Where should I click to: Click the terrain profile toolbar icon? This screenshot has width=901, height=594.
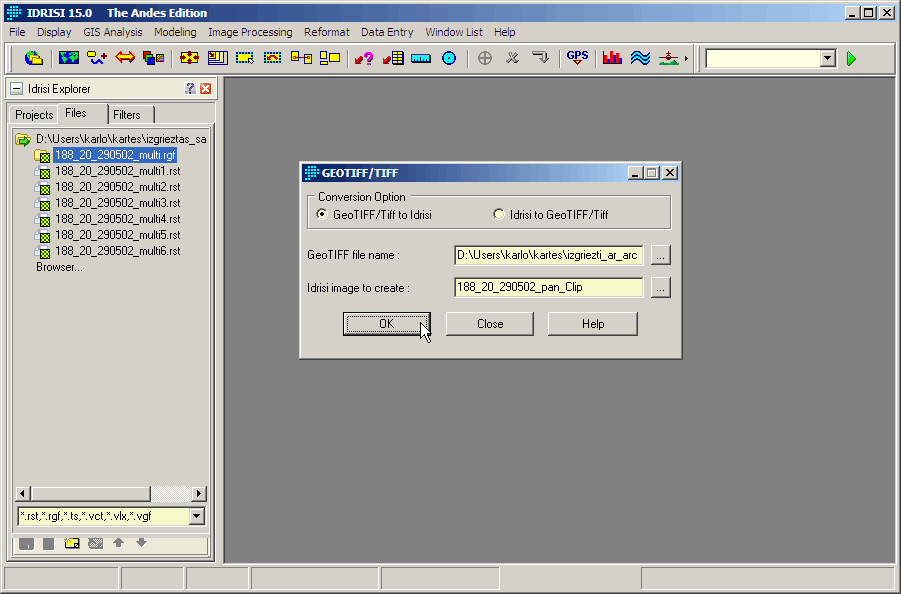pos(668,58)
